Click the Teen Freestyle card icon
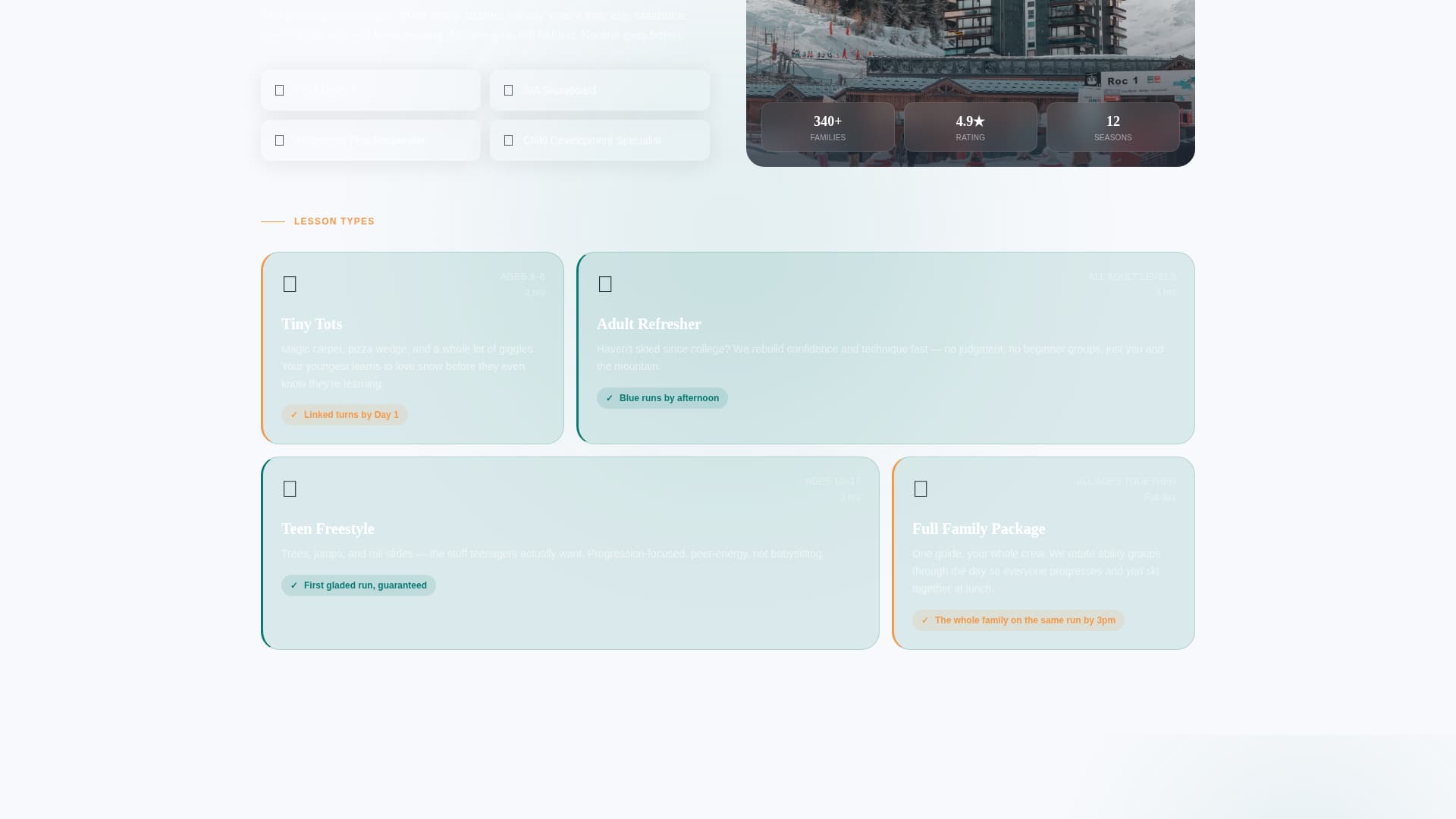This screenshot has width=1456, height=819. coord(290,489)
